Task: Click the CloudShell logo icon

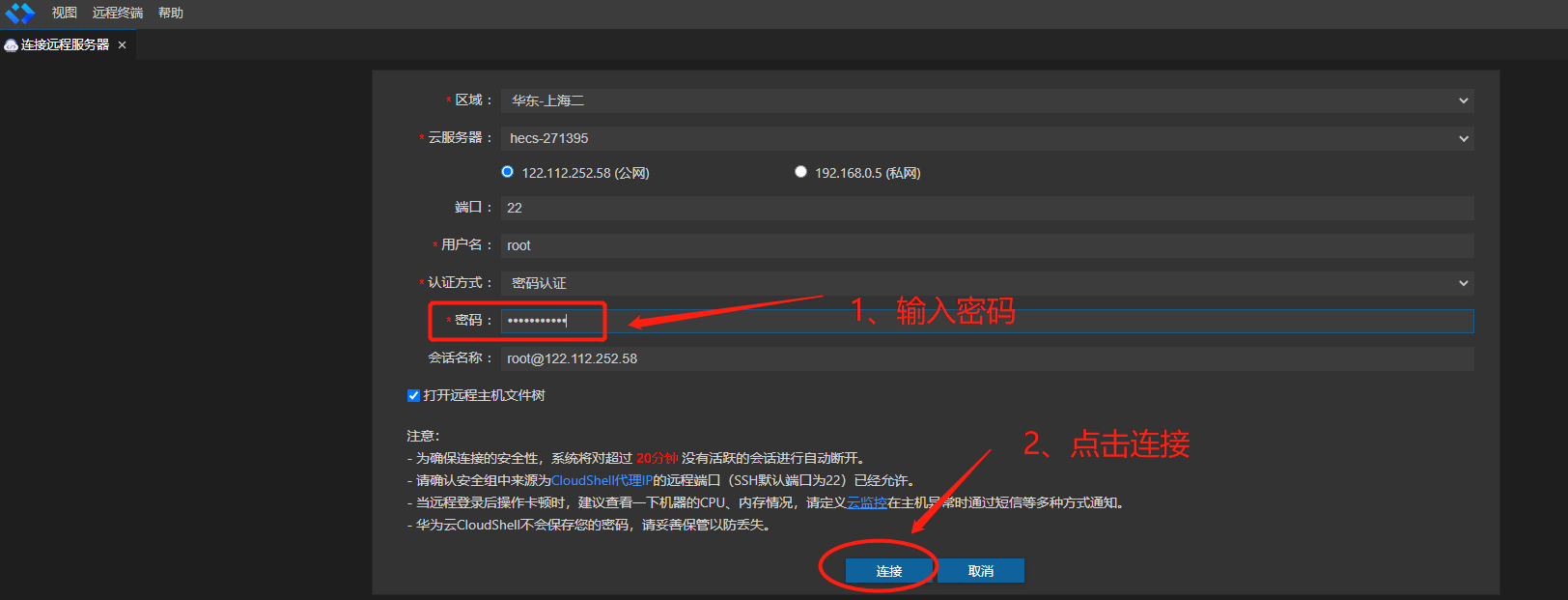Action: (20, 13)
